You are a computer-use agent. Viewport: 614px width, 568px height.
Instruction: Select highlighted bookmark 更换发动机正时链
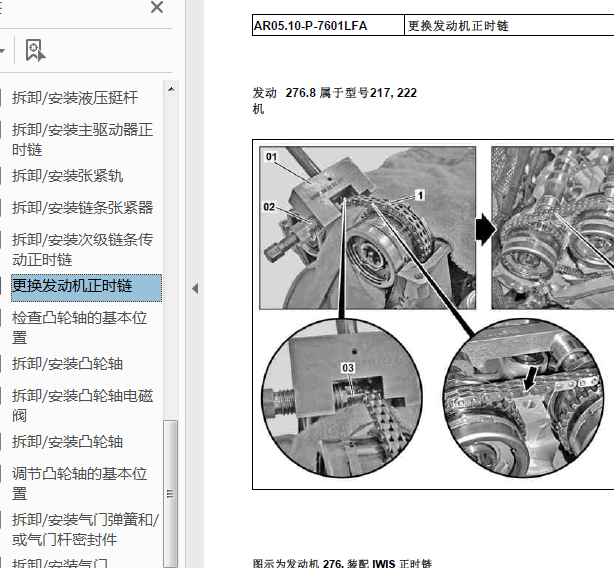86,288
